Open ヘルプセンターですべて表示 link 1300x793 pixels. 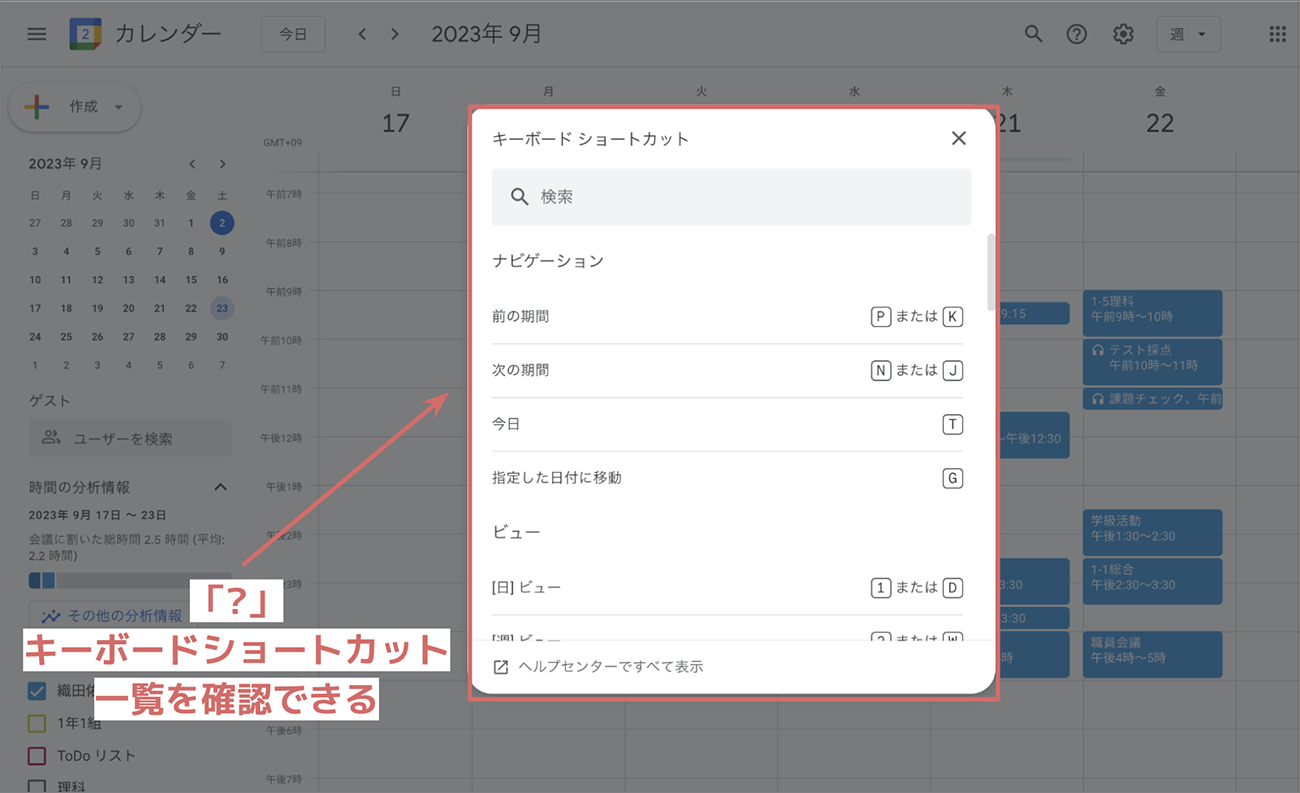pos(611,666)
